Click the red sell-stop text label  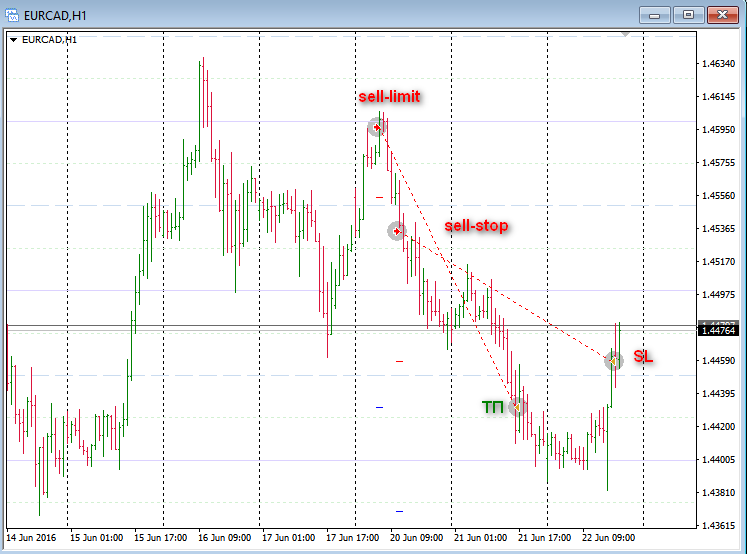[x=476, y=225]
